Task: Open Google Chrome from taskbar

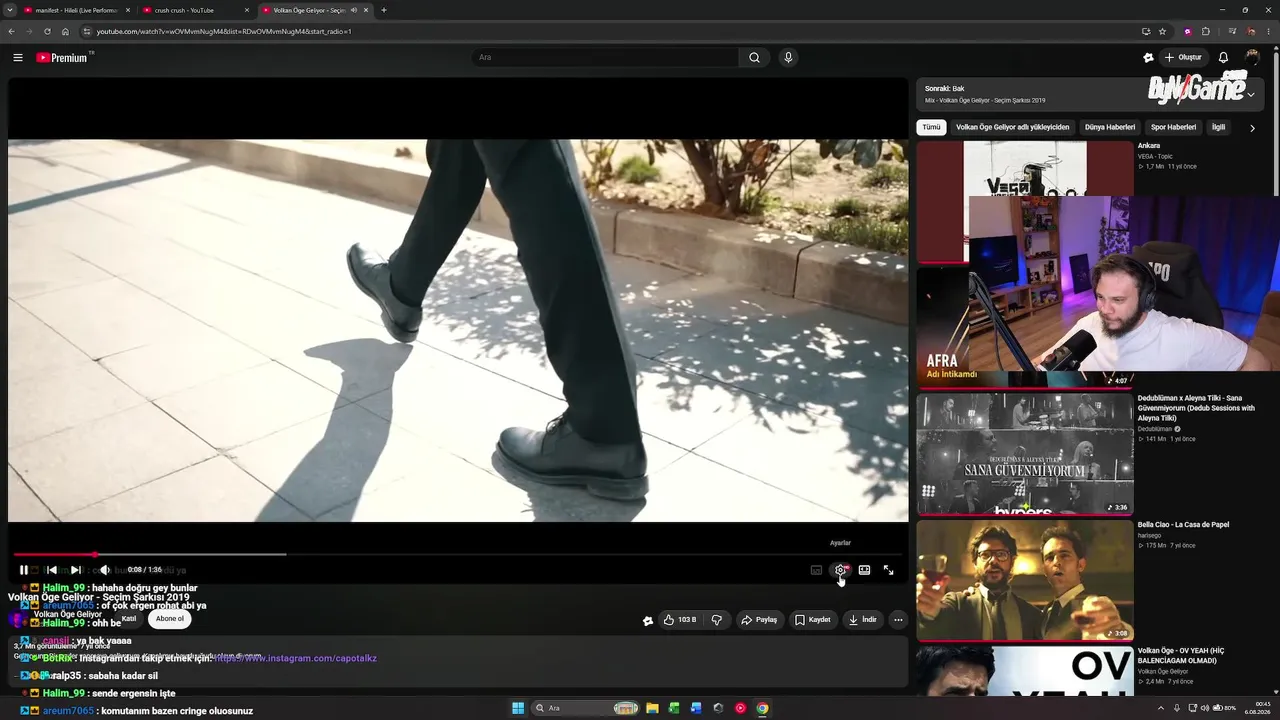Action: [x=762, y=708]
